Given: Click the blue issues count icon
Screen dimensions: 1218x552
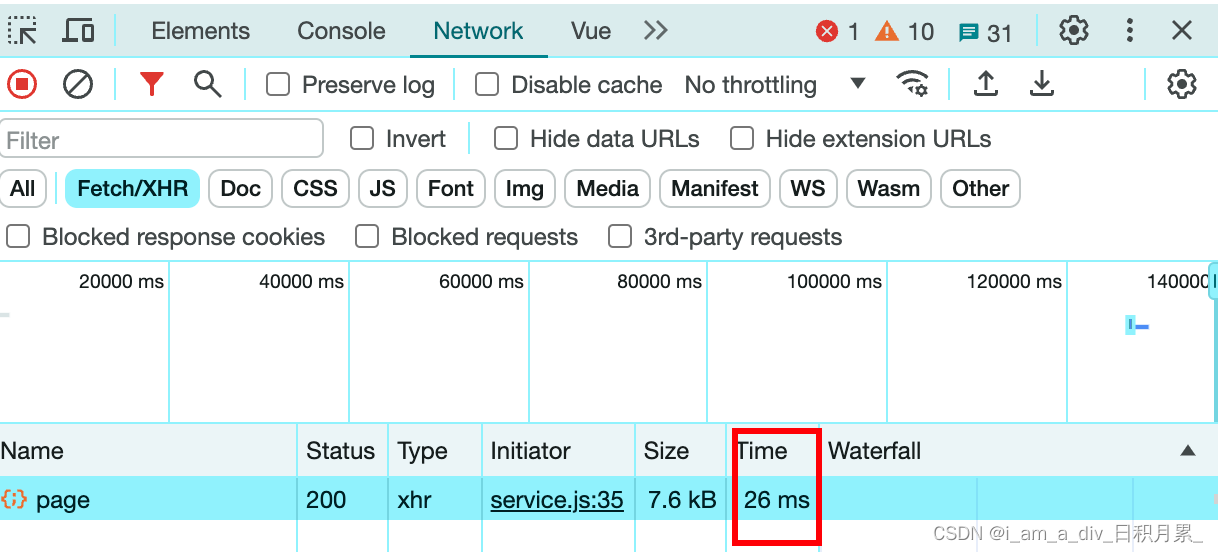Looking at the screenshot, I should 968,33.
